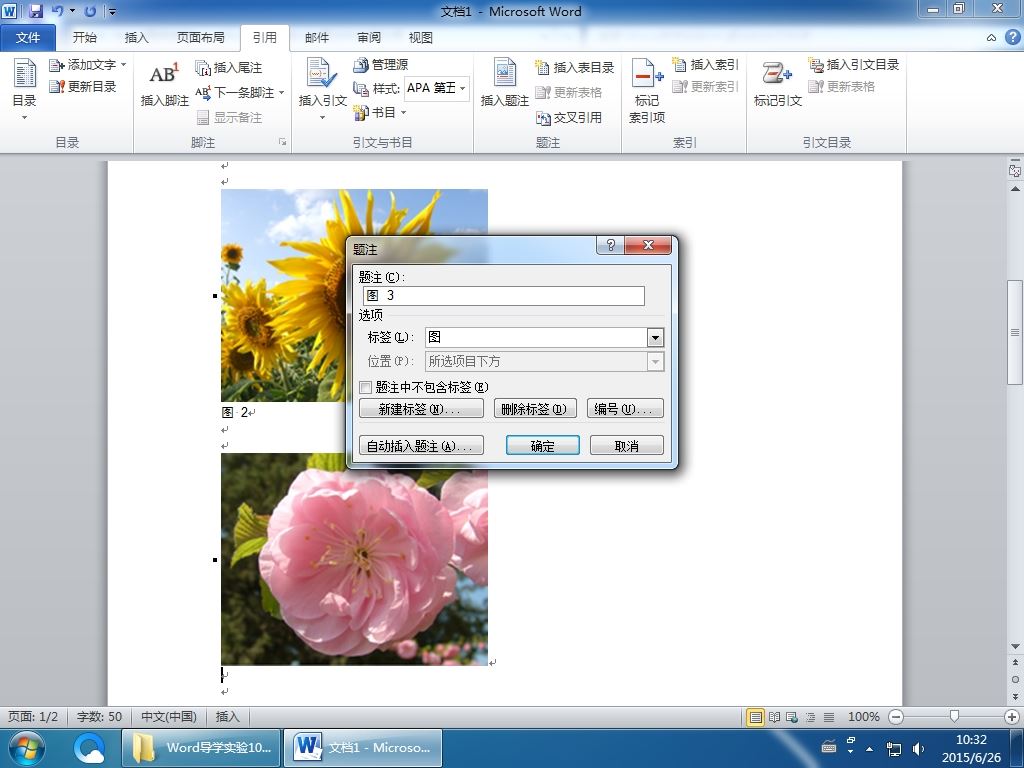Select the pink flower picture in the document
This screenshot has width=1024, height=768.
(355, 560)
